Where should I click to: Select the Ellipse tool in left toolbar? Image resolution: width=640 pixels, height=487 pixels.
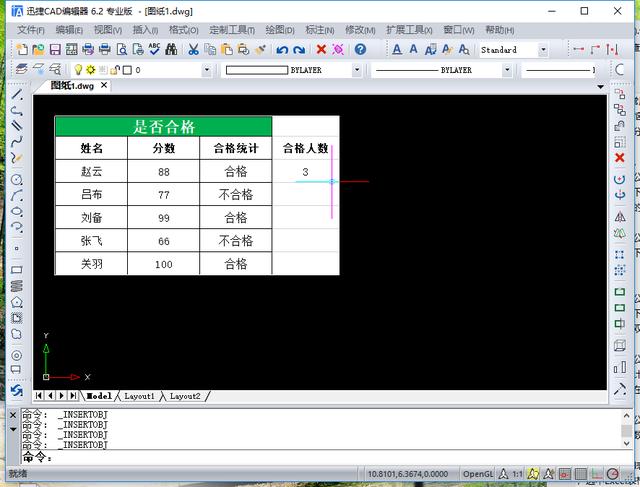pos(17,211)
